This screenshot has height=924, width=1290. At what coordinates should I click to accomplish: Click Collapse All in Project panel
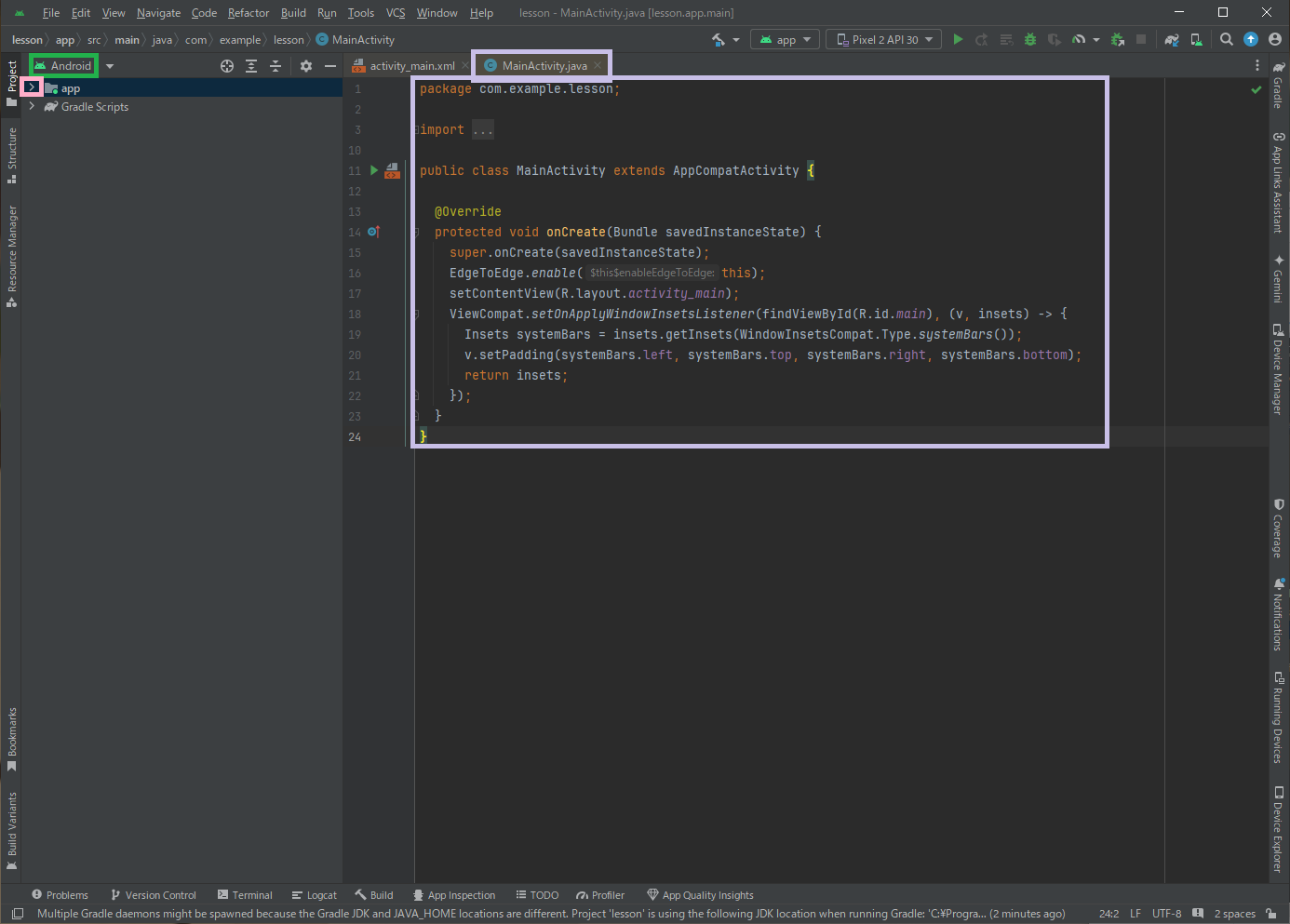[275, 66]
